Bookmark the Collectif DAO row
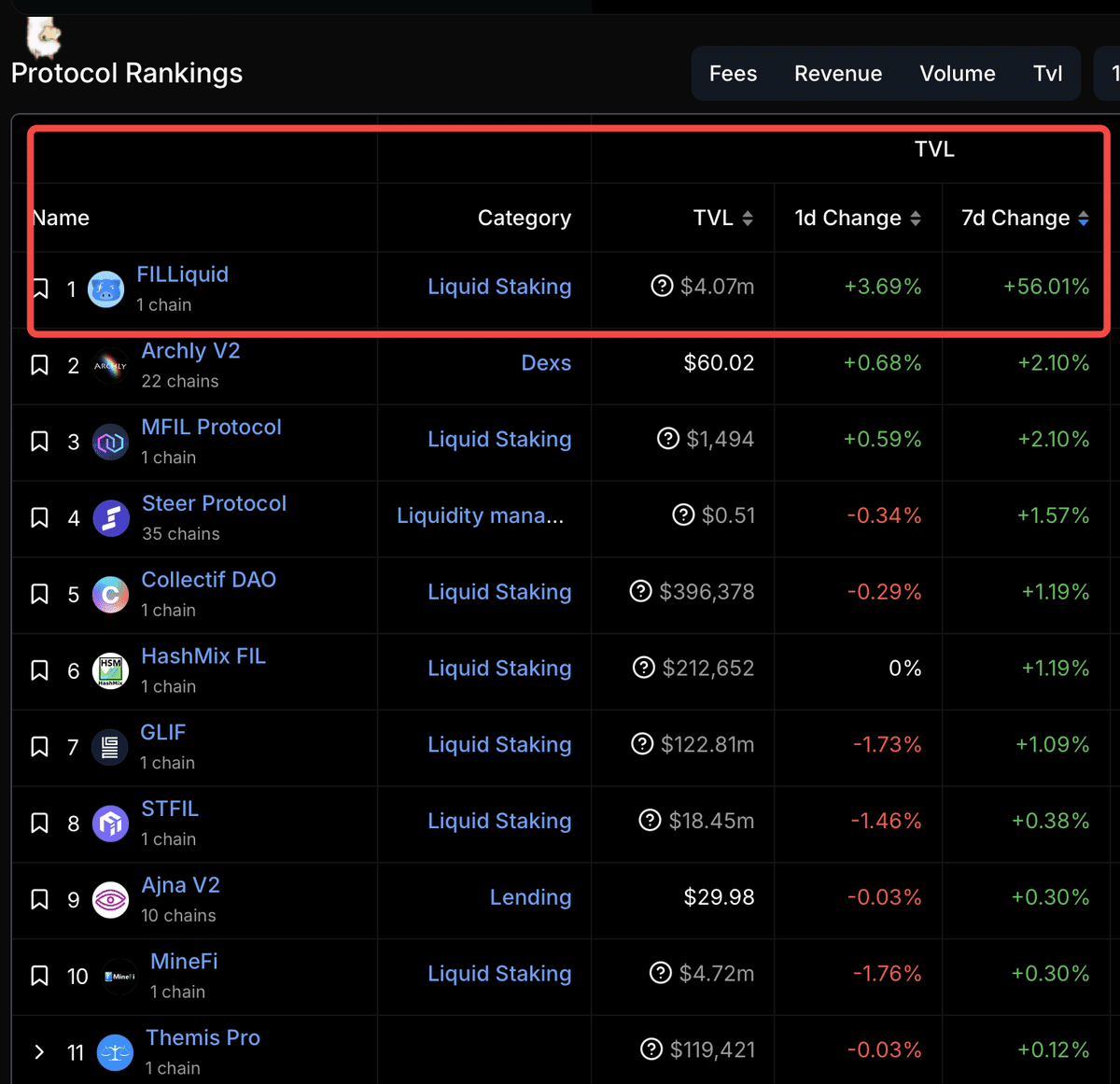This screenshot has height=1084, width=1120. click(x=39, y=594)
